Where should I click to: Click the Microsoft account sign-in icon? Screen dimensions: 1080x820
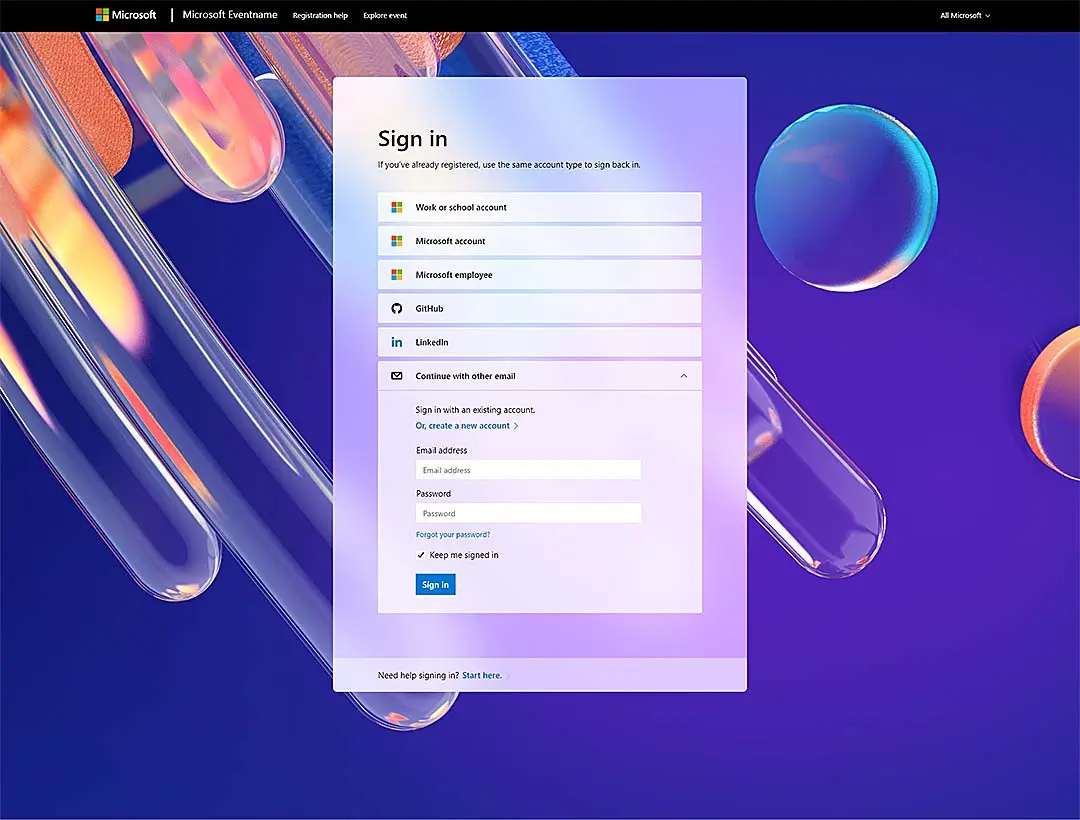(x=397, y=240)
